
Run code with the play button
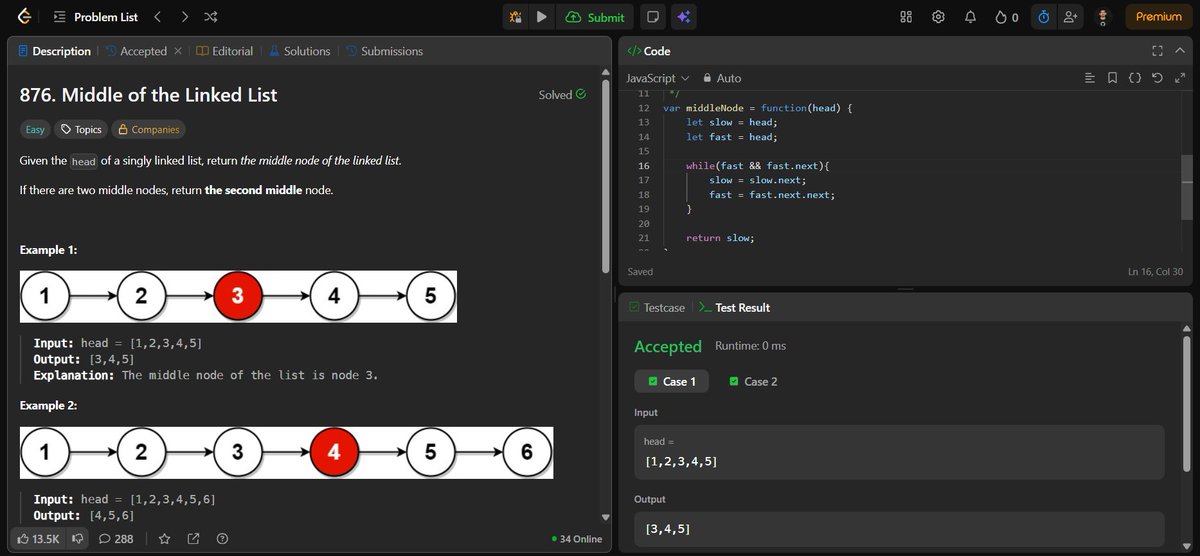point(541,17)
